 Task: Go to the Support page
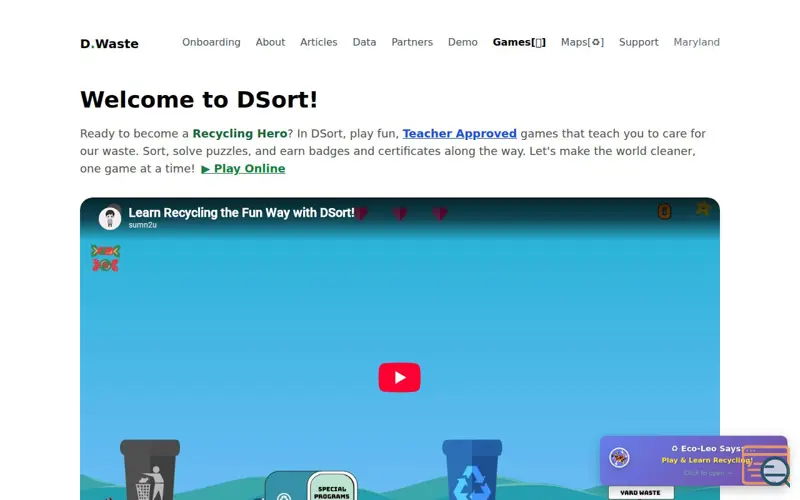coord(638,42)
